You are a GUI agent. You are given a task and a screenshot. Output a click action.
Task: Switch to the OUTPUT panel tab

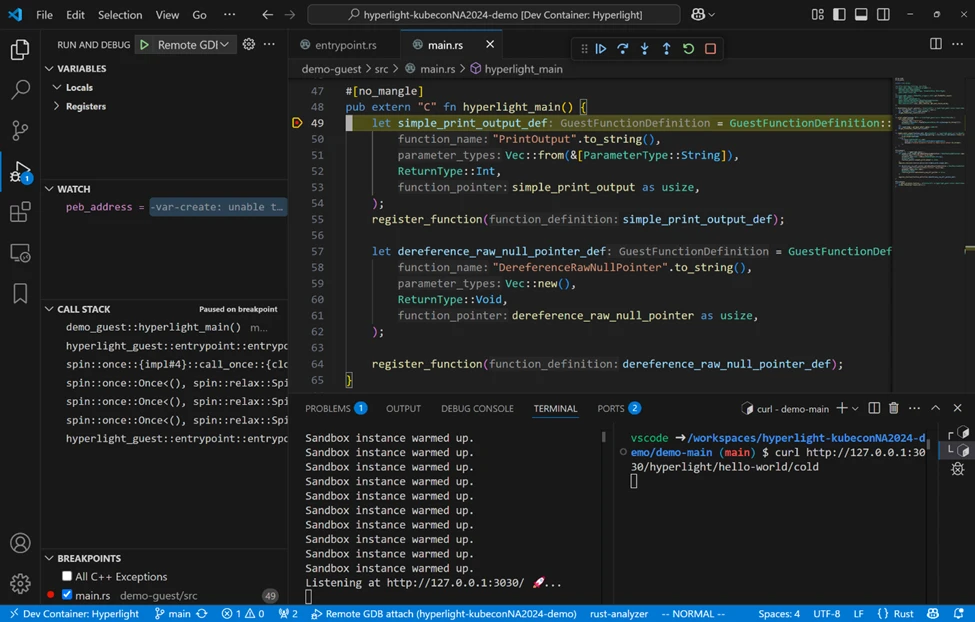[x=404, y=409]
